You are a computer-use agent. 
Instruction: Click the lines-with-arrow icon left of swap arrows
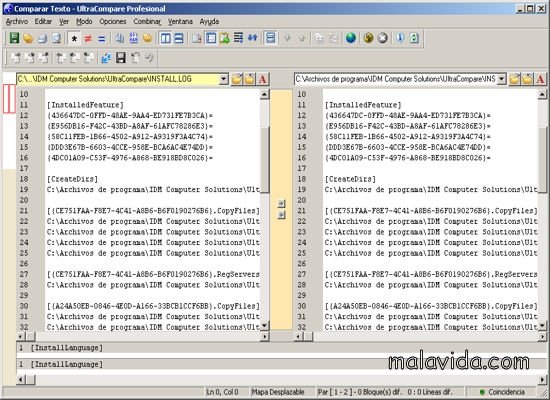click(239, 38)
